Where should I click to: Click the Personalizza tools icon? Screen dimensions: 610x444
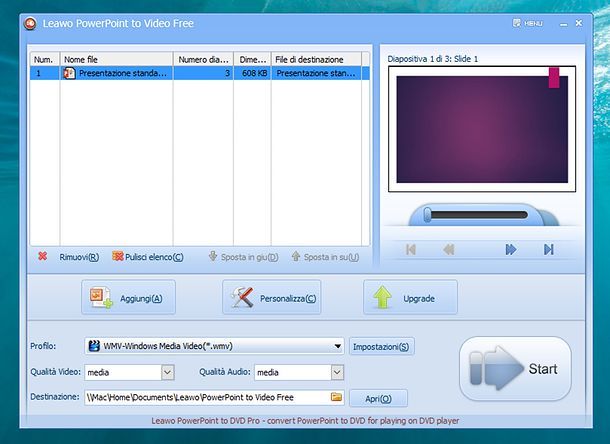point(242,297)
